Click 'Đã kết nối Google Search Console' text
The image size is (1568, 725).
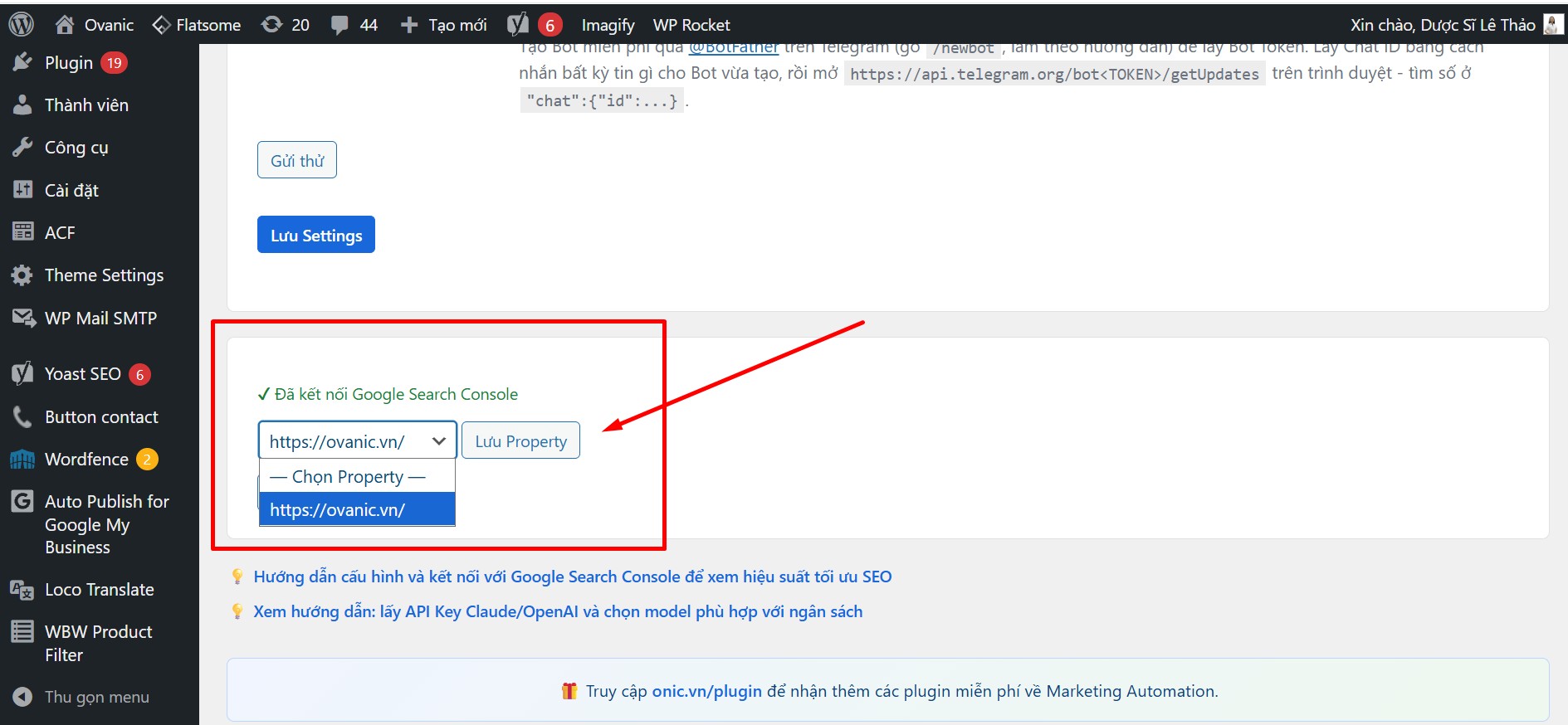coord(396,394)
